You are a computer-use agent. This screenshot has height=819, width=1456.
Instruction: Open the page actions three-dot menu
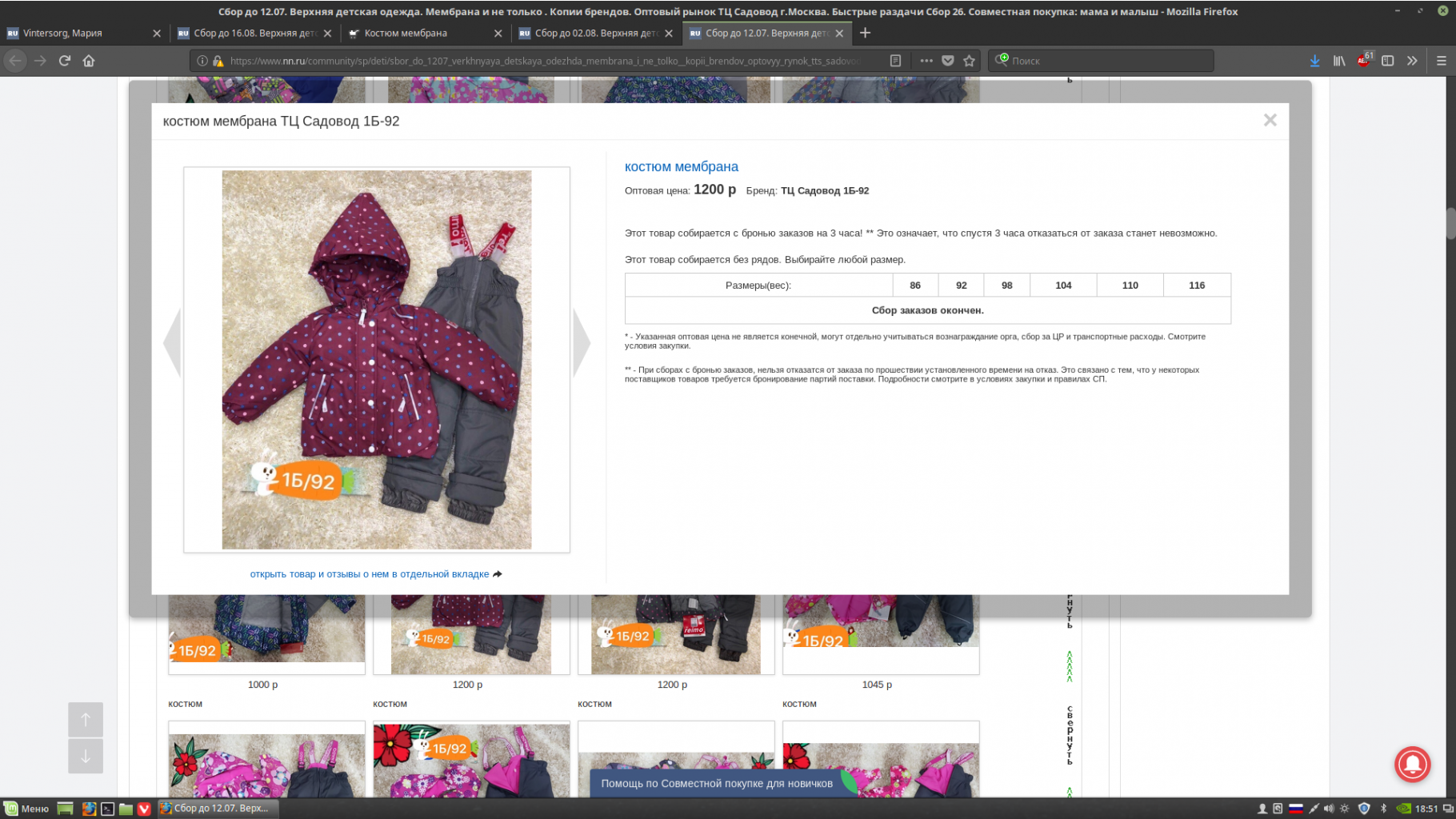coord(926,61)
